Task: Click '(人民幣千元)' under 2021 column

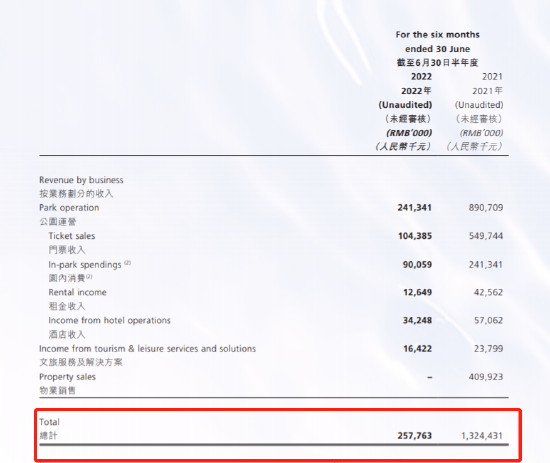Action: (475, 146)
